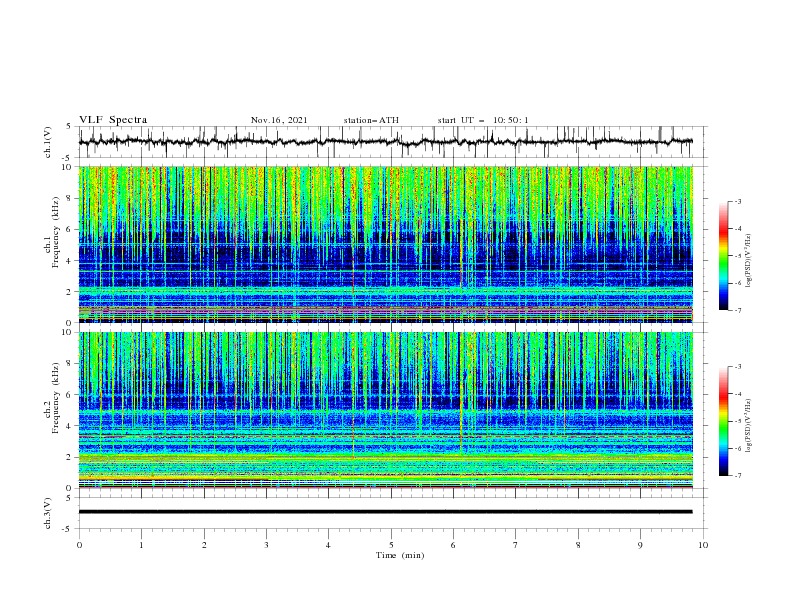
Task: Click the ch.1 'Frequency (kHz)' axis label
Action: point(56,231)
